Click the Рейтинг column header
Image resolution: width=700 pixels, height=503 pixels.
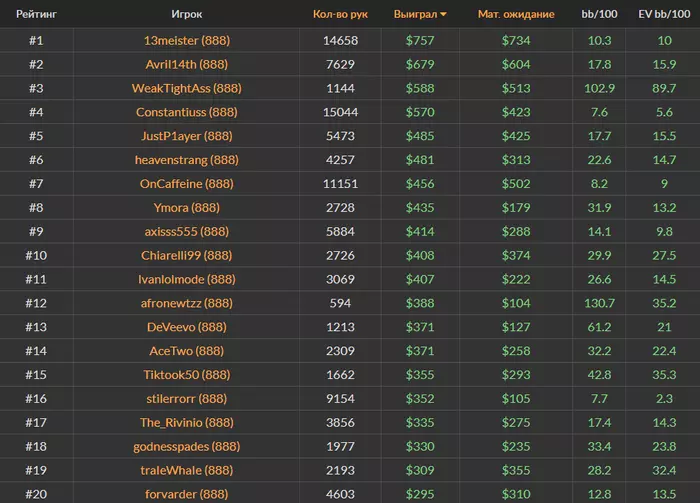click(36, 14)
